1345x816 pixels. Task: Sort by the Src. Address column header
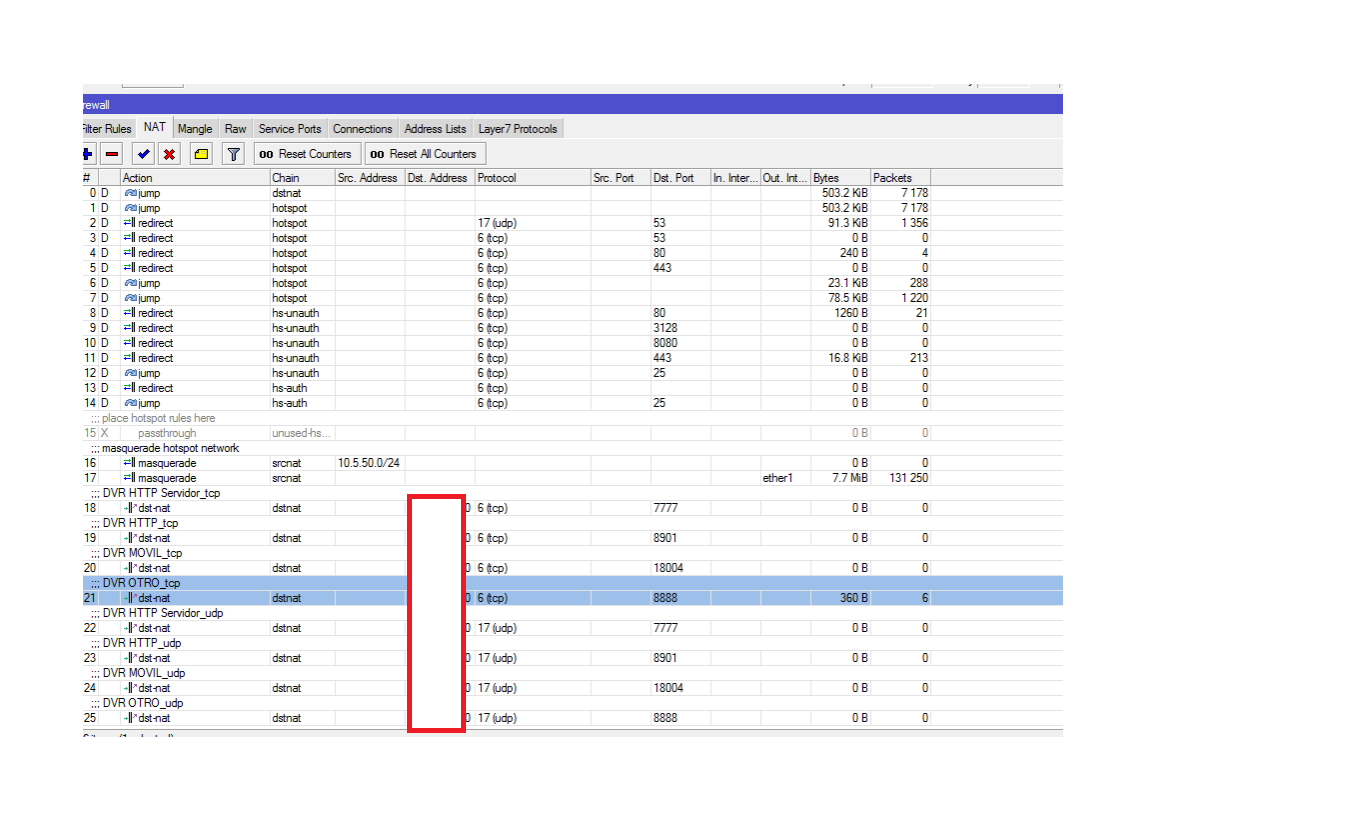click(370, 178)
